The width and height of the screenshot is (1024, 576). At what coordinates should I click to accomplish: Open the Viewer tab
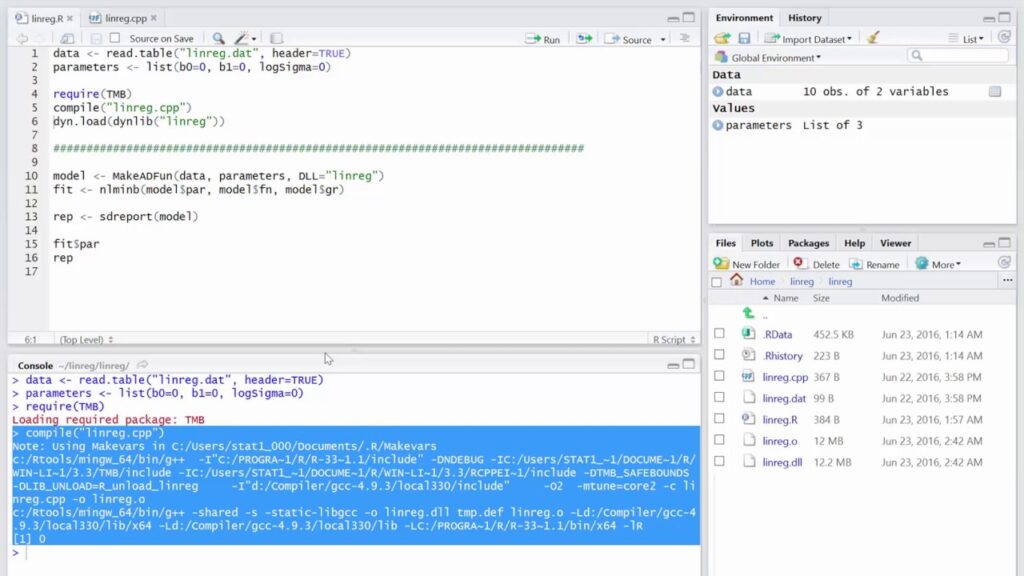[895, 243]
